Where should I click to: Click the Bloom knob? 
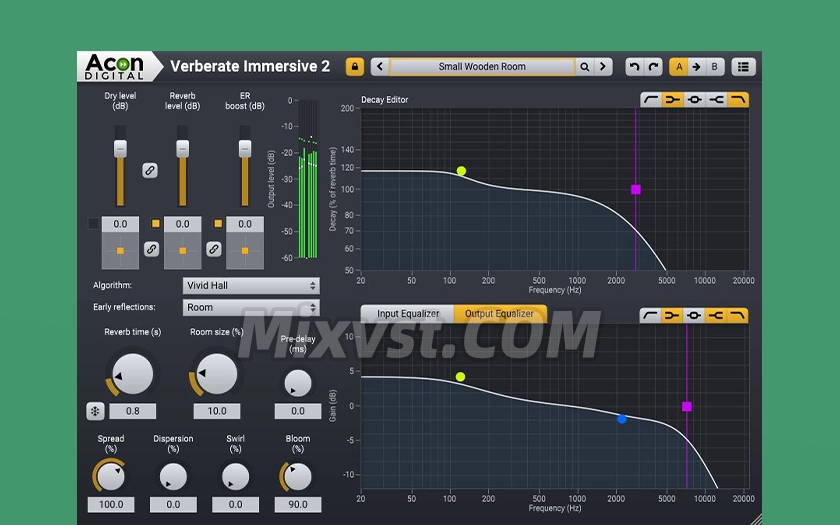(x=298, y=477)
